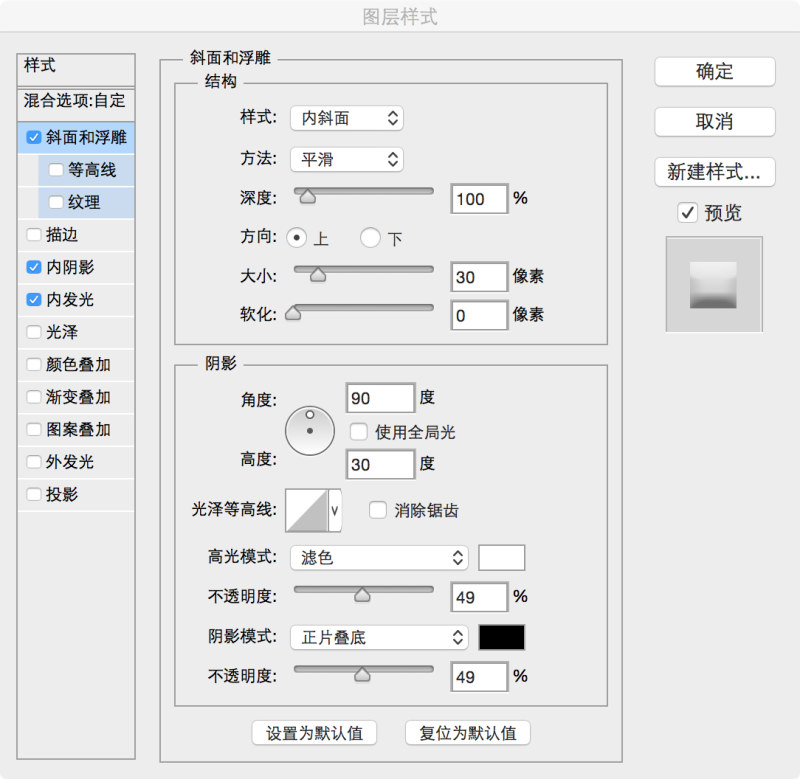Uncheck the 内发光 checkbox
This screenshot has height=779, width=800.
[34, 299]
